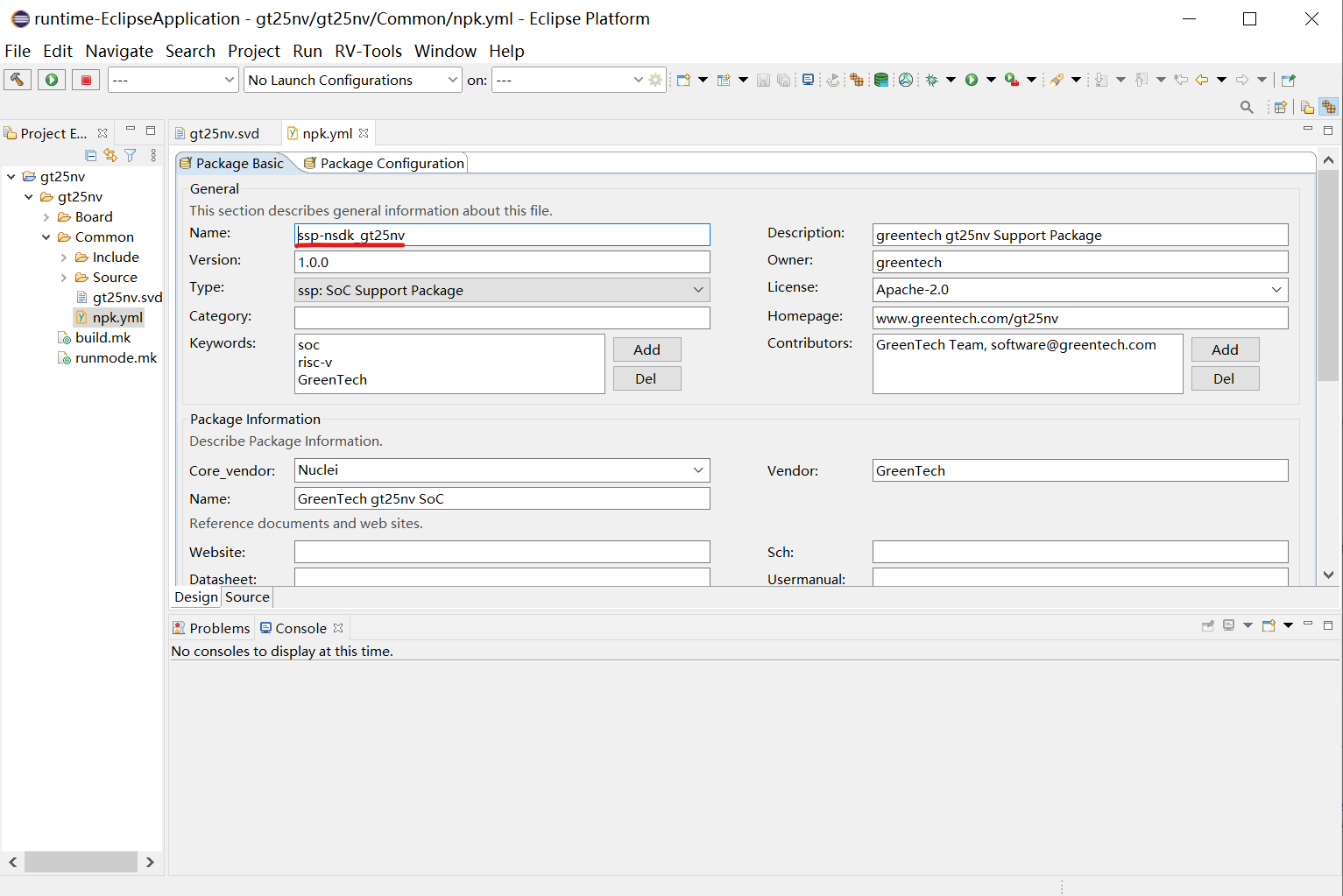The height and width of the screenshot is (896, 1343).
Task: Click the editor vertical scrollbar thumb
Action: (1328, 275)
